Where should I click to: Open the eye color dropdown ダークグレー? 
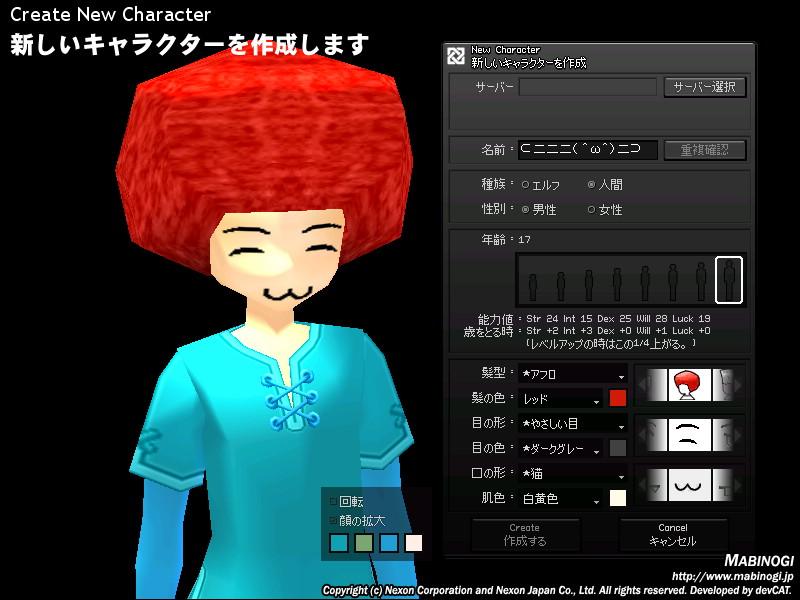(x=561, y=448)
